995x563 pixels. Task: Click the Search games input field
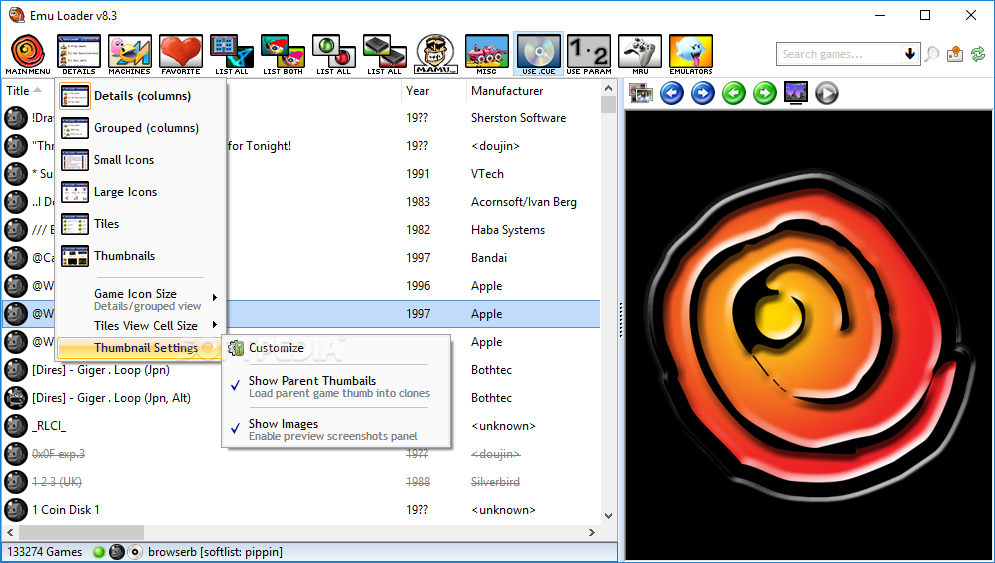[839, 54]
